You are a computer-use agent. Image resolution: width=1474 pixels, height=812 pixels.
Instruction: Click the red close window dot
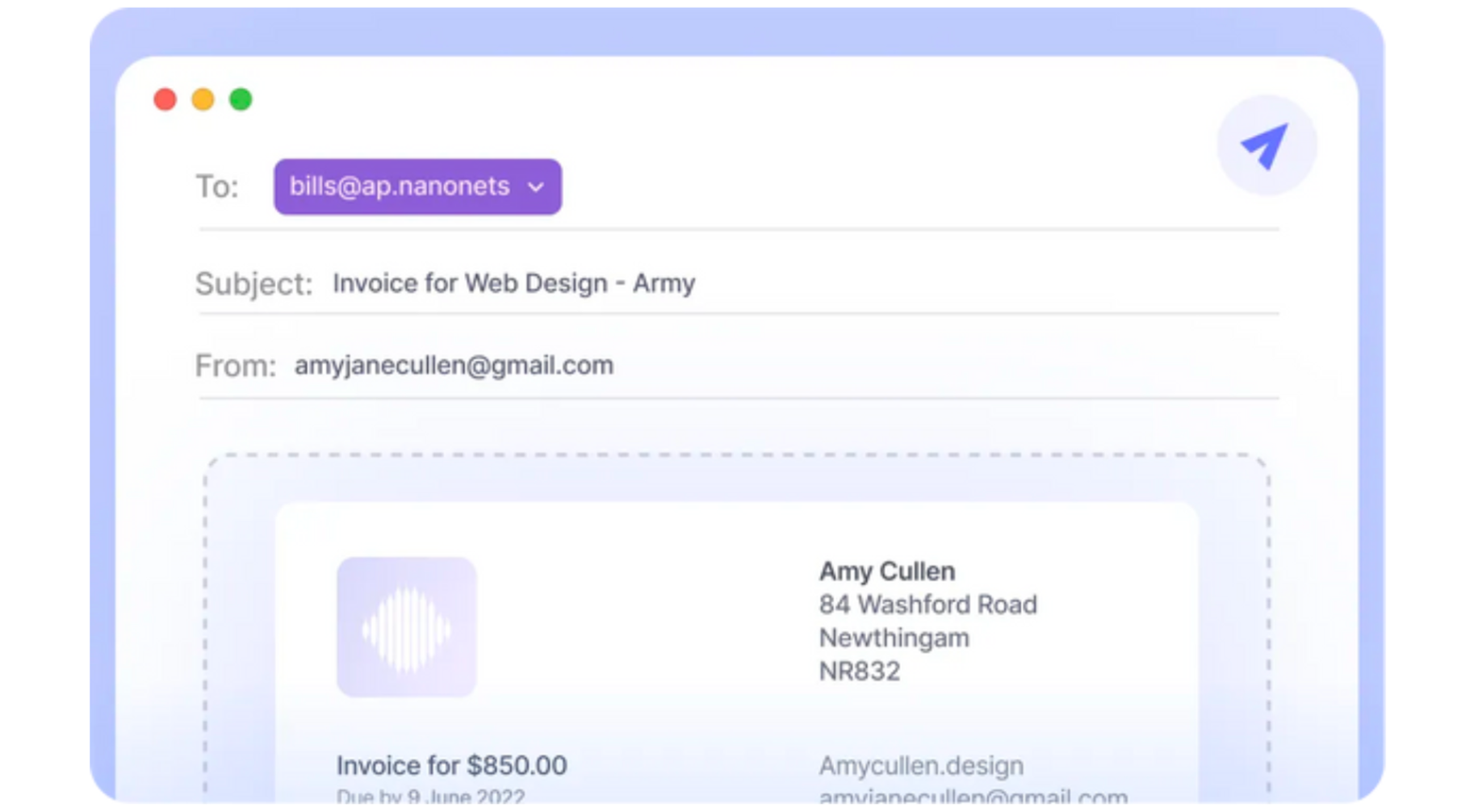pyautogui.click(x=165, y=99)
